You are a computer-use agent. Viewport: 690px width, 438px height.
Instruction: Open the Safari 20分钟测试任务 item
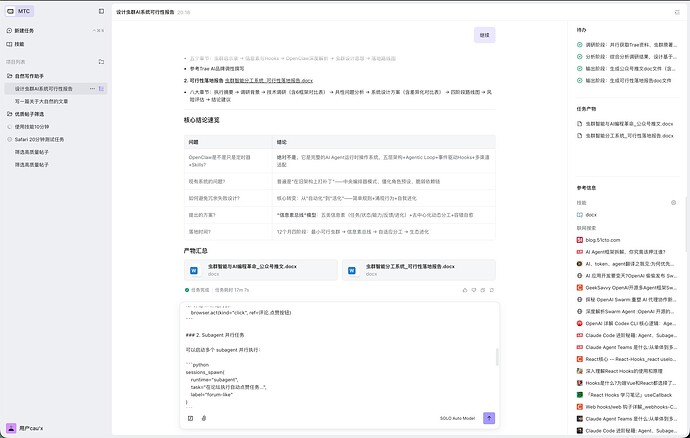pos(47,139)
